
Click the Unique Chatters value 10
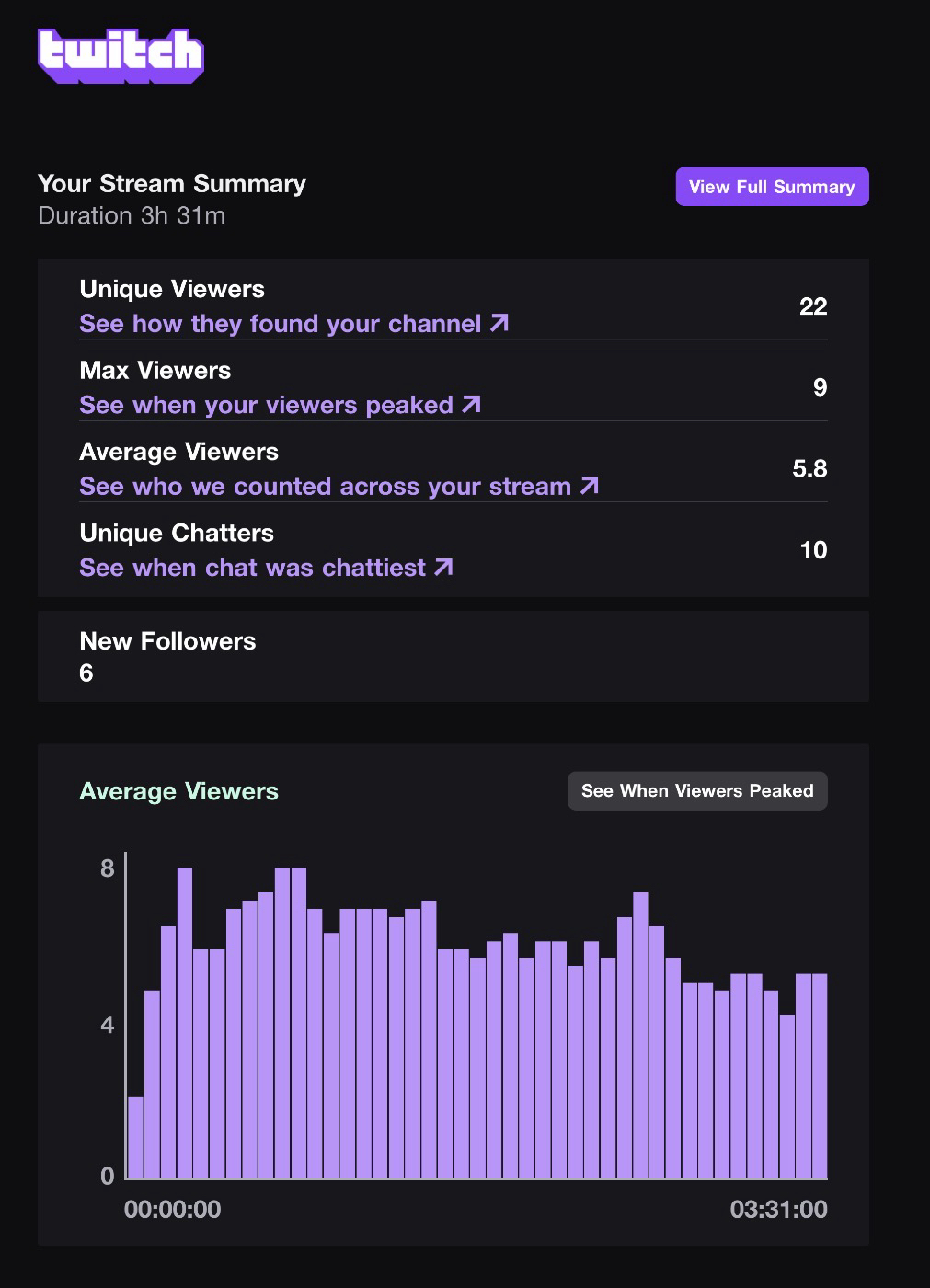pyautogui.click(x=813, y=550)
